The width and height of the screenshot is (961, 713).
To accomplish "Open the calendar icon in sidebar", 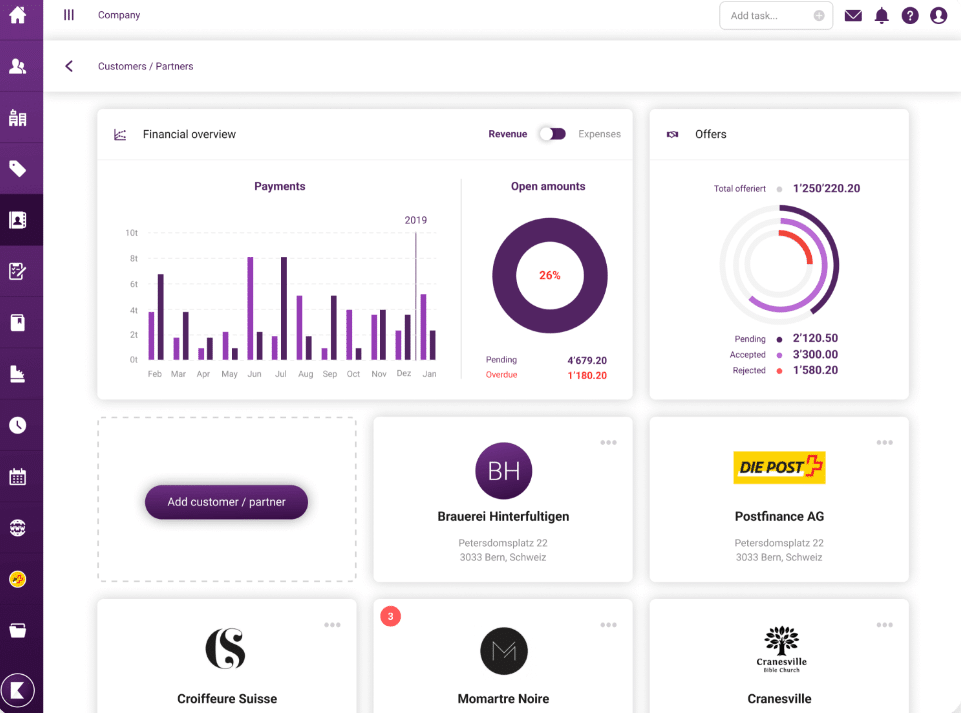I will (18, 476).
